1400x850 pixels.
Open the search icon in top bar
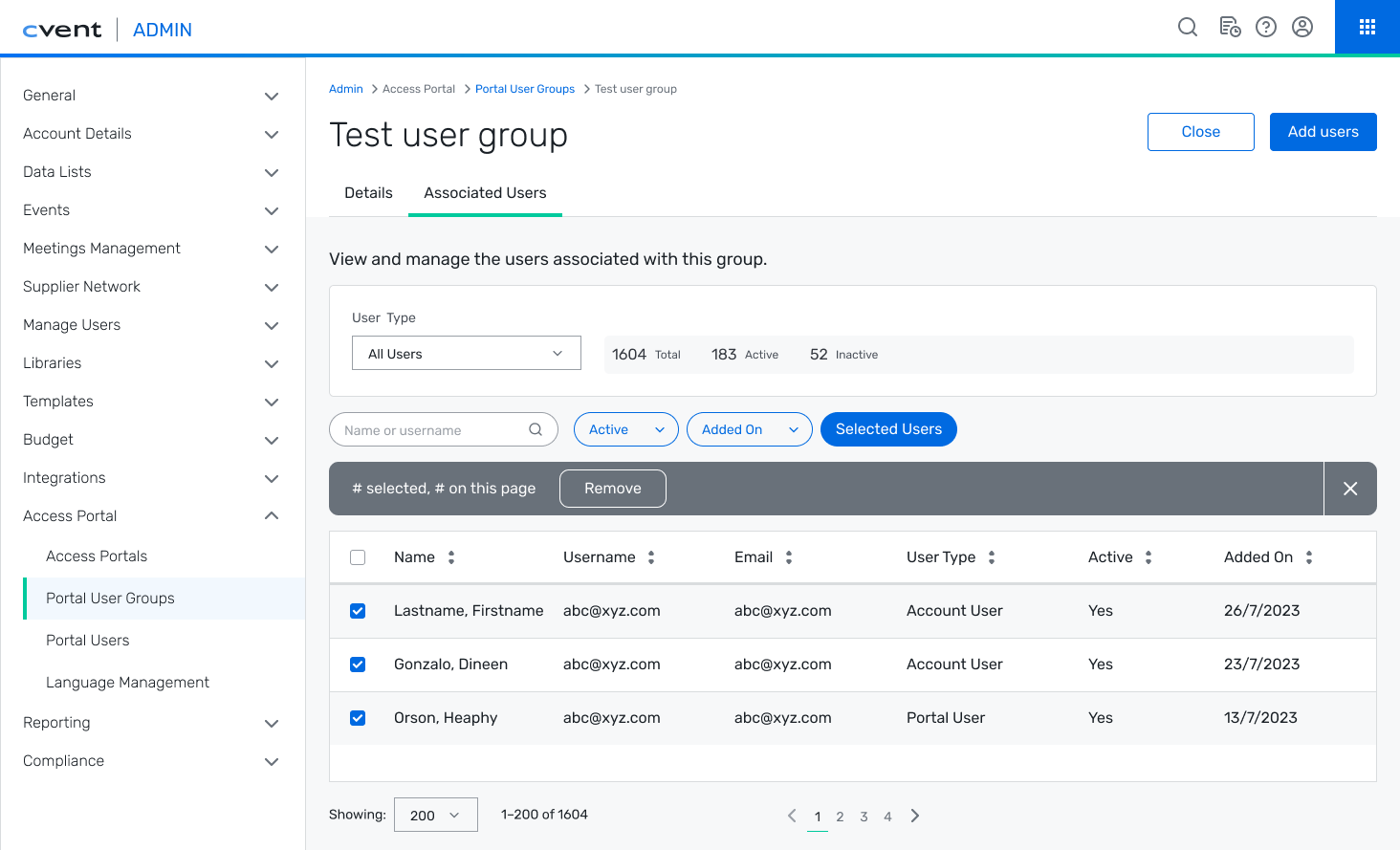point(1188,27)
